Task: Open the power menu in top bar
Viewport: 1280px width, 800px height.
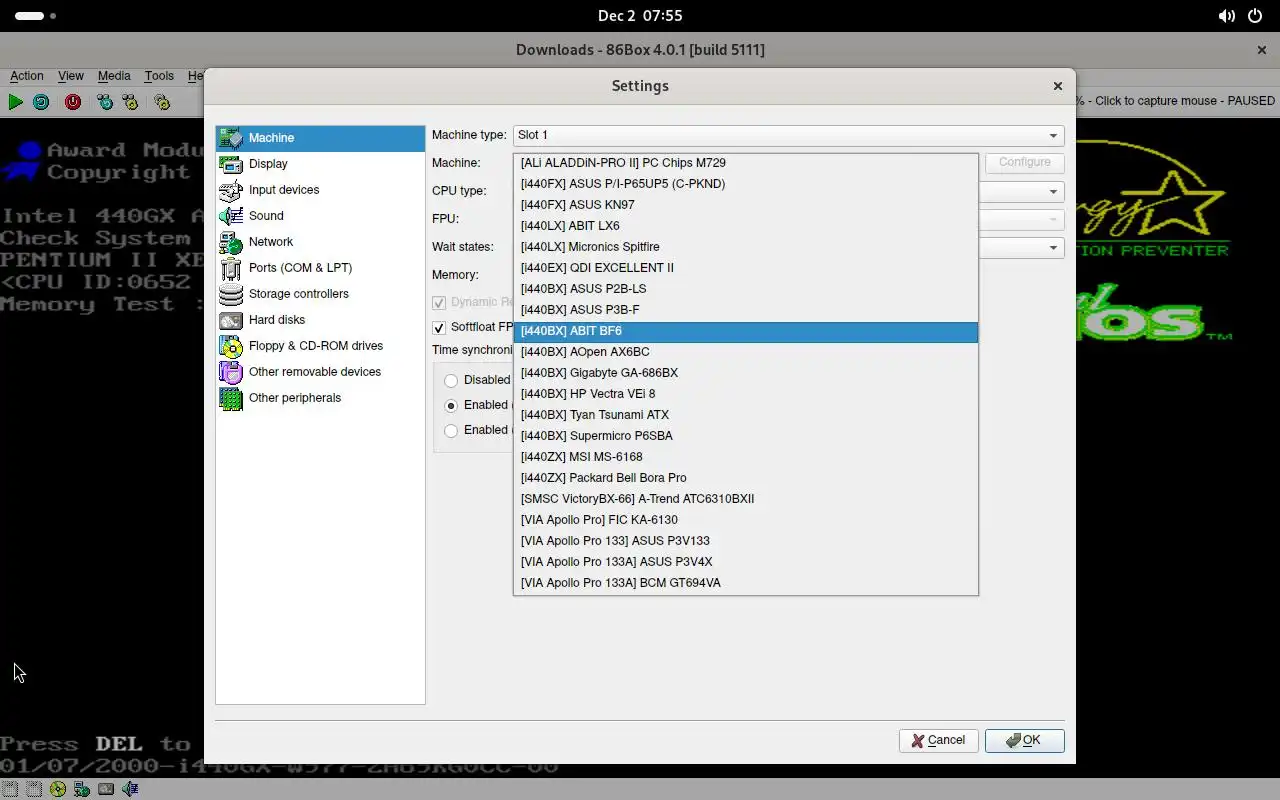Action: [x=1255, y=16]
